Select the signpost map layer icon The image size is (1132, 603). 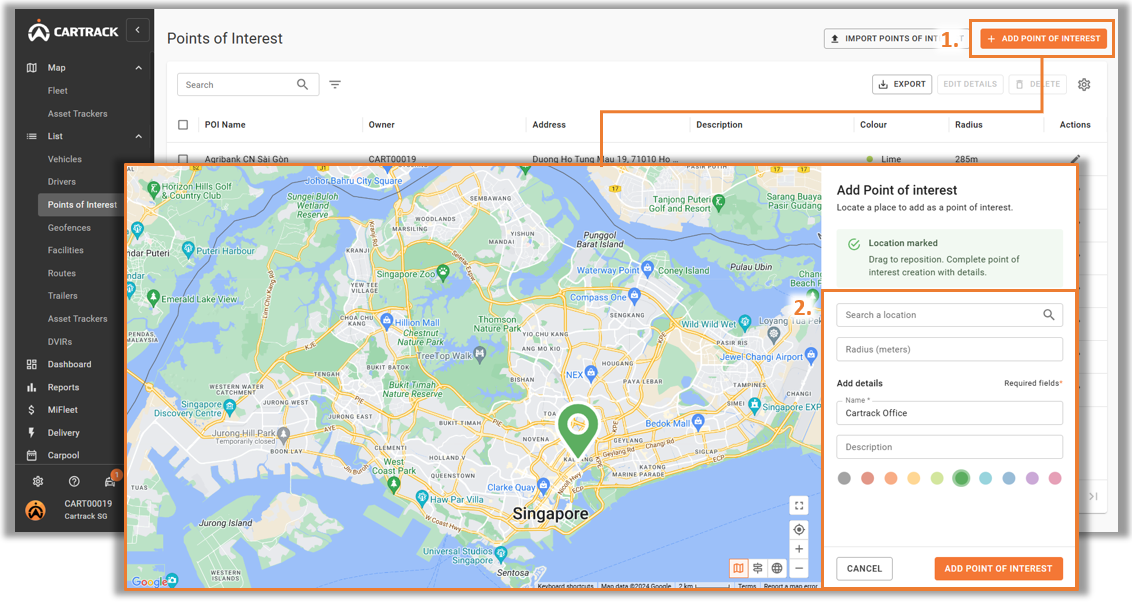click(757, 568)
